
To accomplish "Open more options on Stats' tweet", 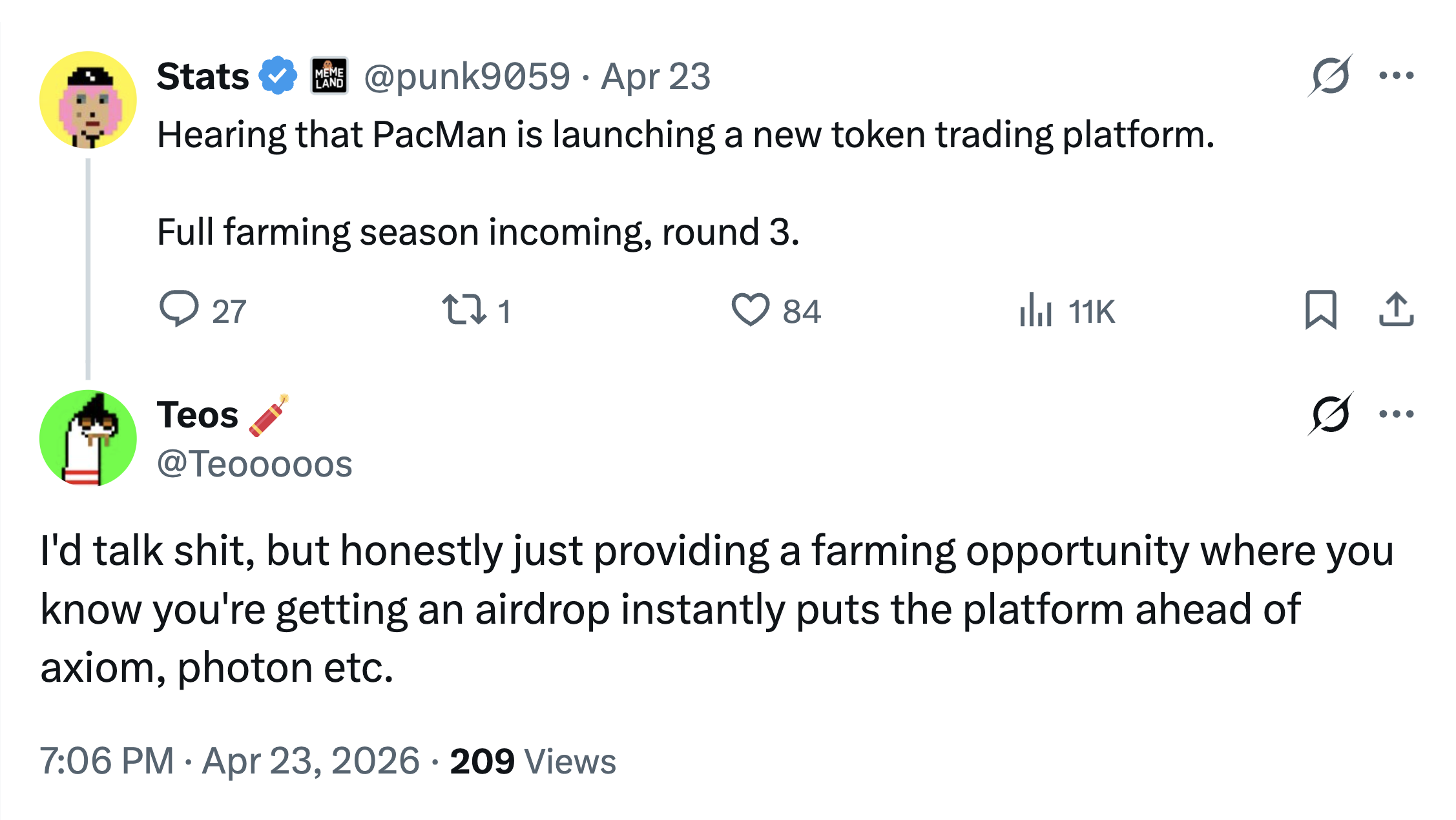I will [x=1395, y=74].
